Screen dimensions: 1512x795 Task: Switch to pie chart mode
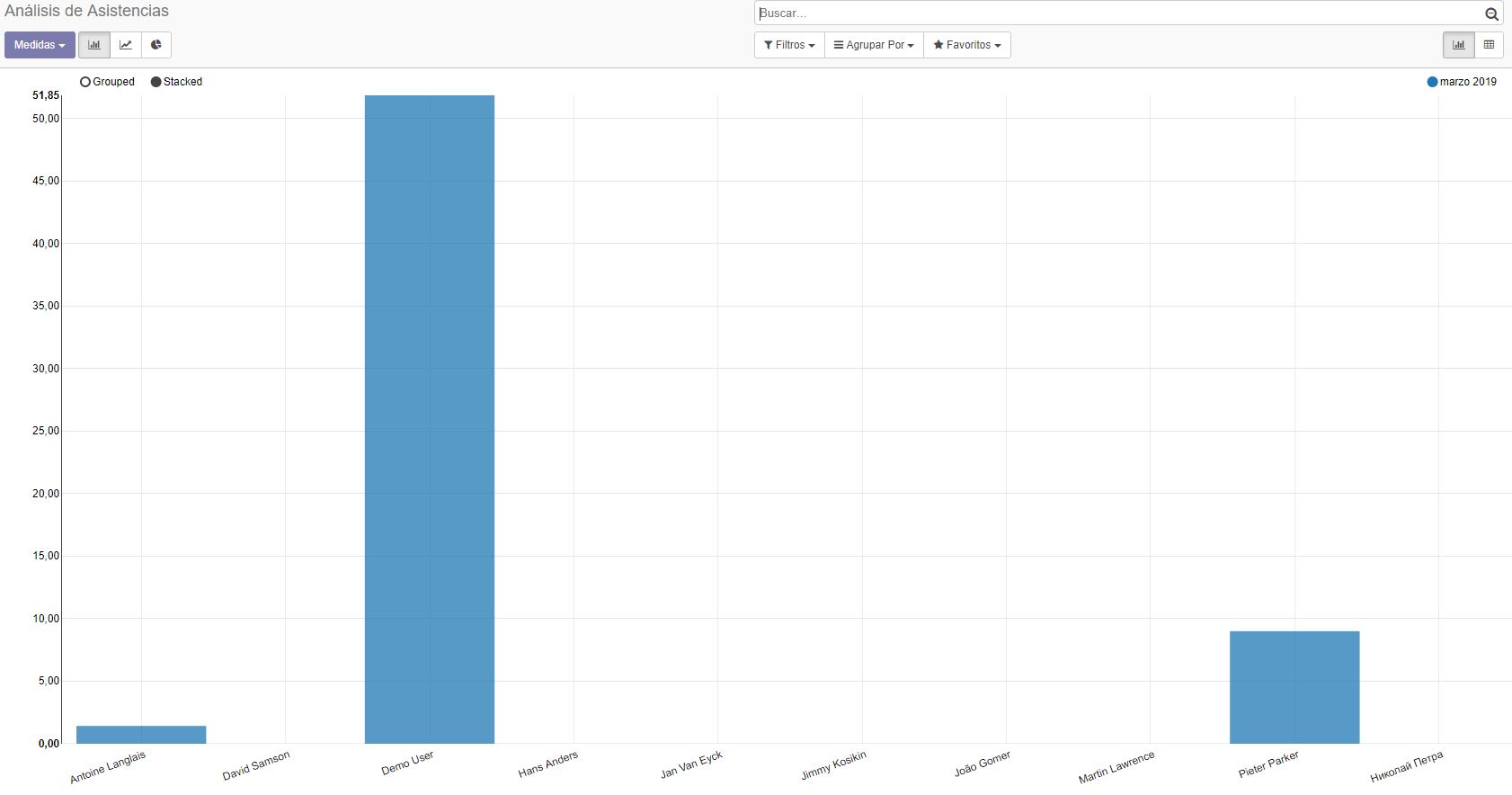[x=156, y=45]
